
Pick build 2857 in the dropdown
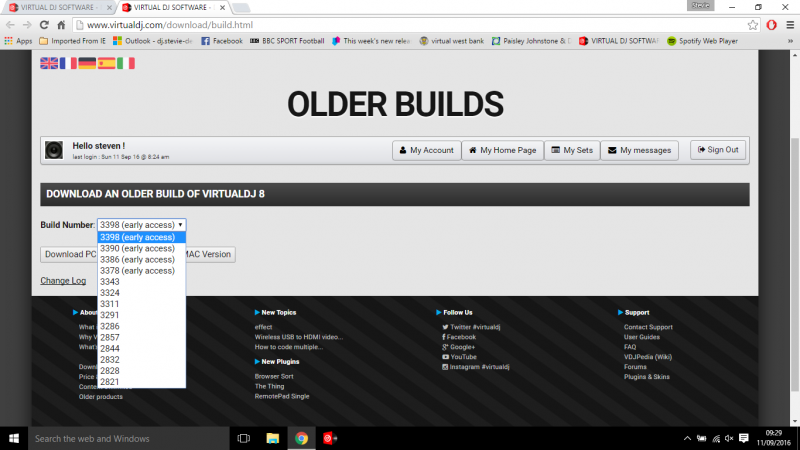(x=142, y=338)
